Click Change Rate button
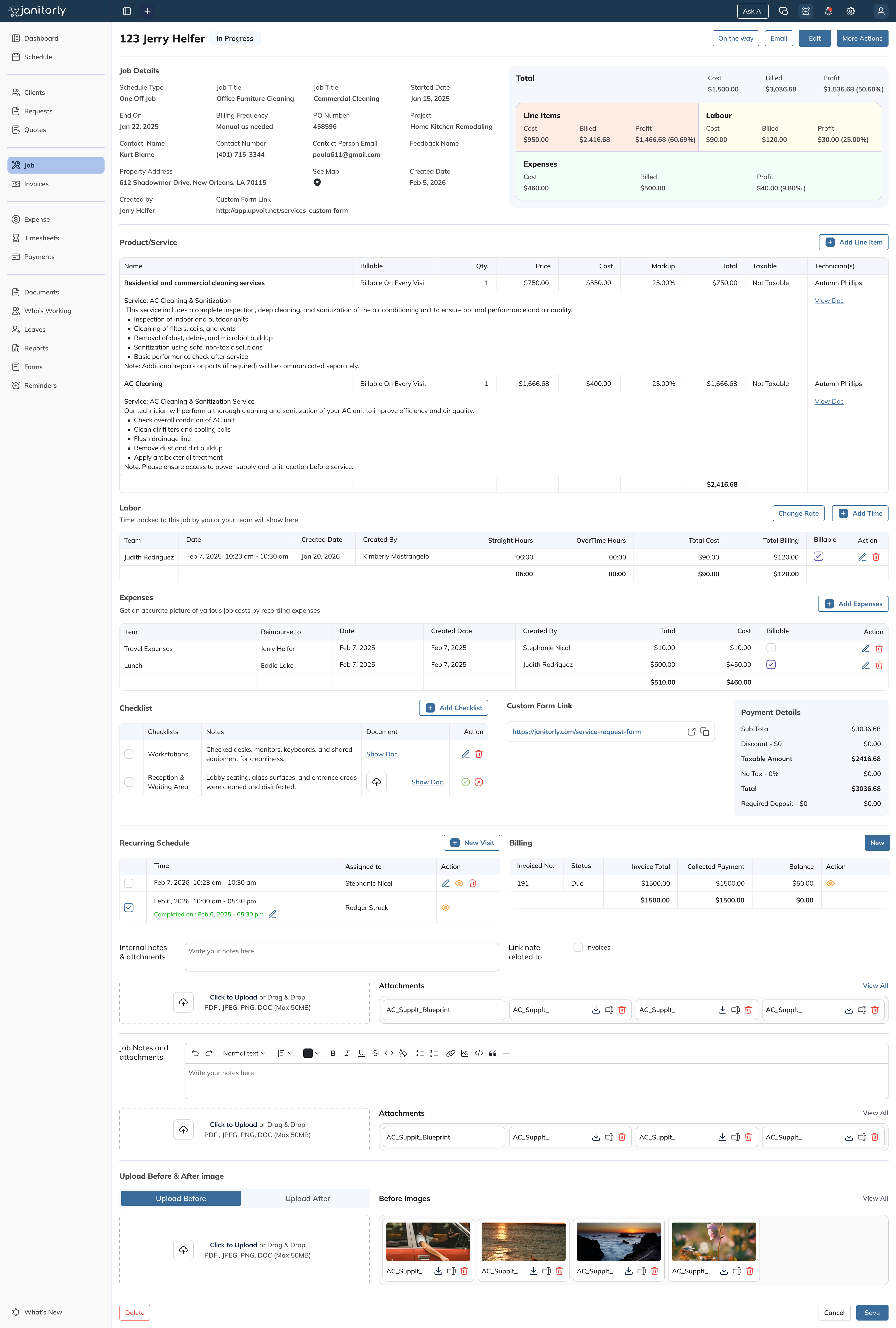This screenshot has height=1328, width=896. 798,513
